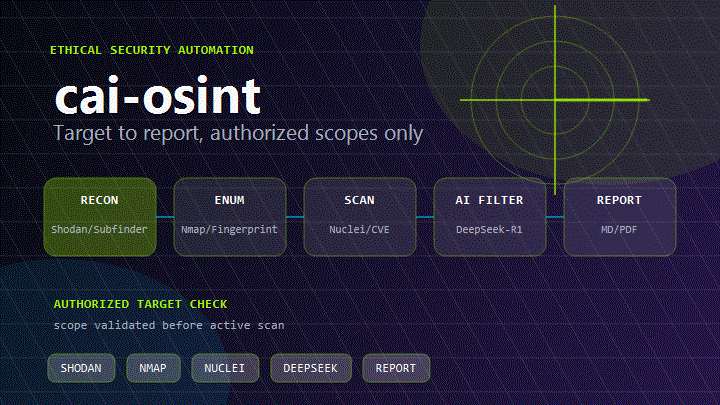Select the RECON Shodan/Subfinder stage card
This screenshot has height=405, width=720.
(x=100, y=217)
